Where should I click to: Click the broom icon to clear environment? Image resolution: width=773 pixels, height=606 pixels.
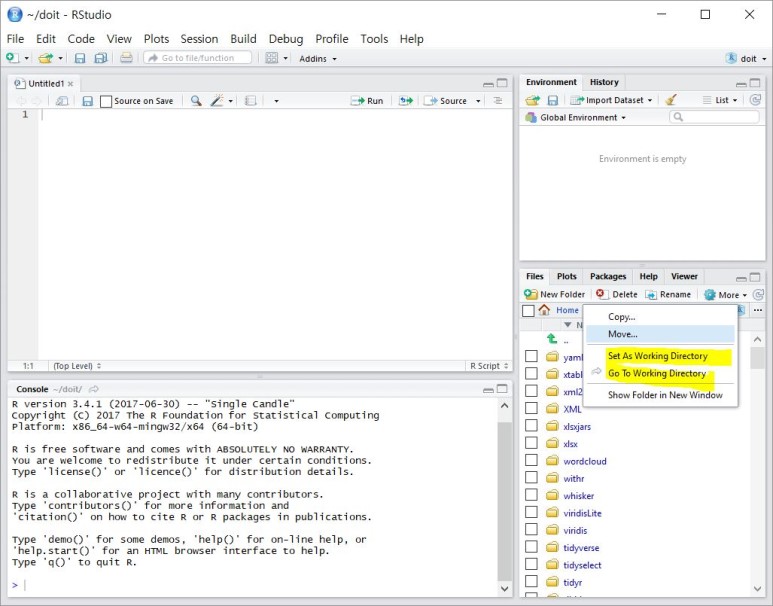click(670, 100)
